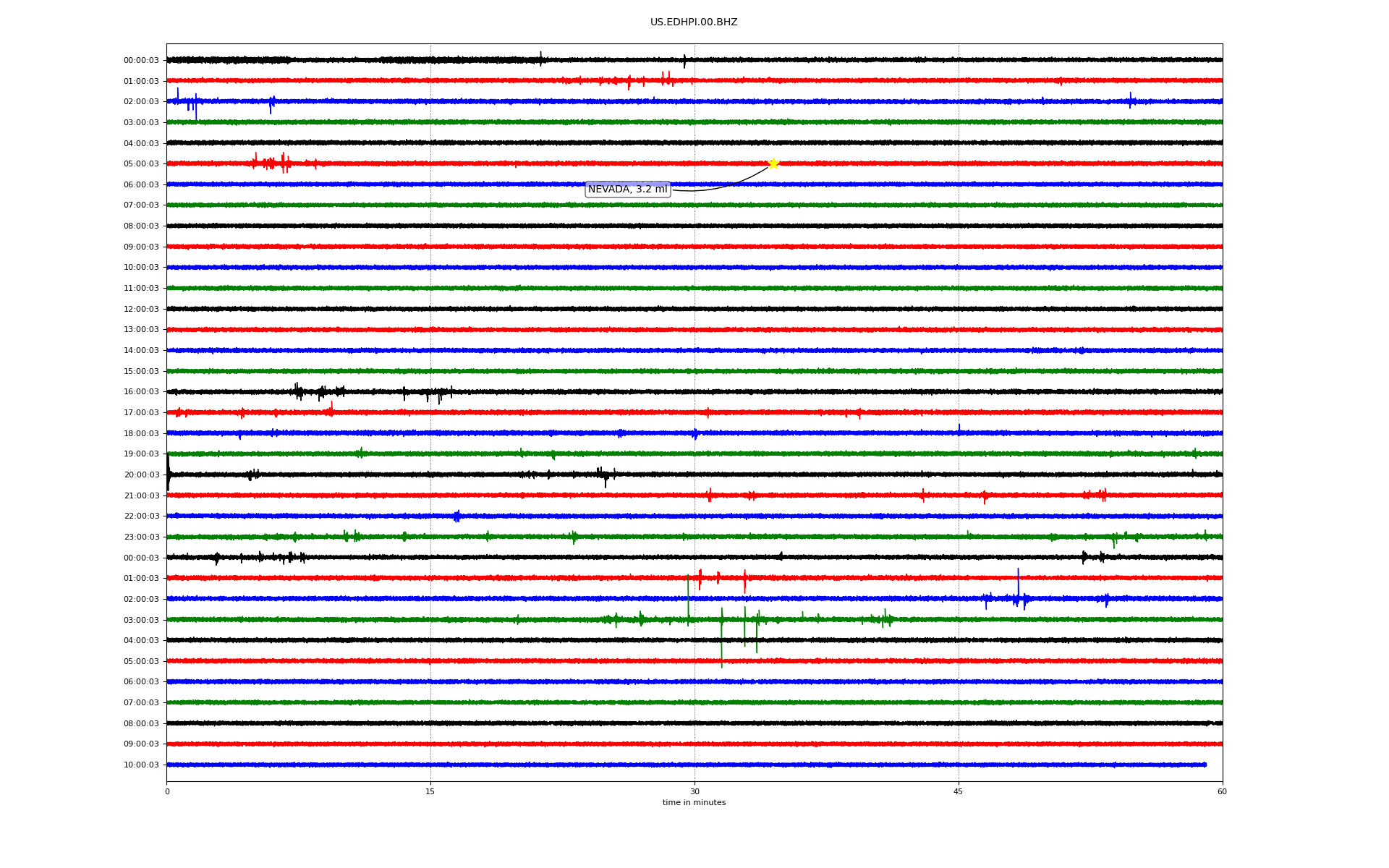
Task: Click the second 08:00:03 label near the bottom
Action: 141,724
